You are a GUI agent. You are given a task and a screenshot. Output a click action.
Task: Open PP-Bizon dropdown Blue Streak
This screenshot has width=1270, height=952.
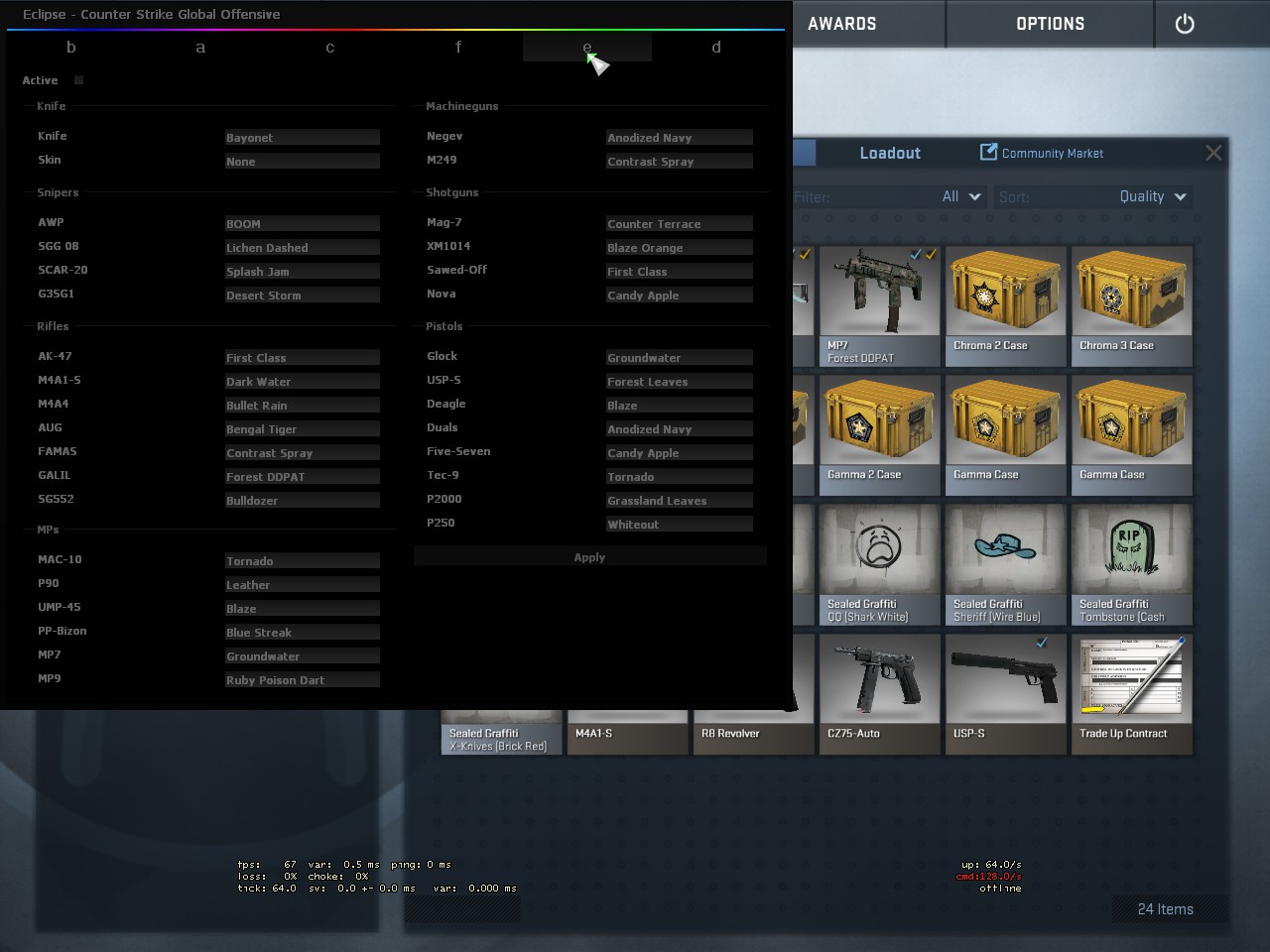[303, 632]
